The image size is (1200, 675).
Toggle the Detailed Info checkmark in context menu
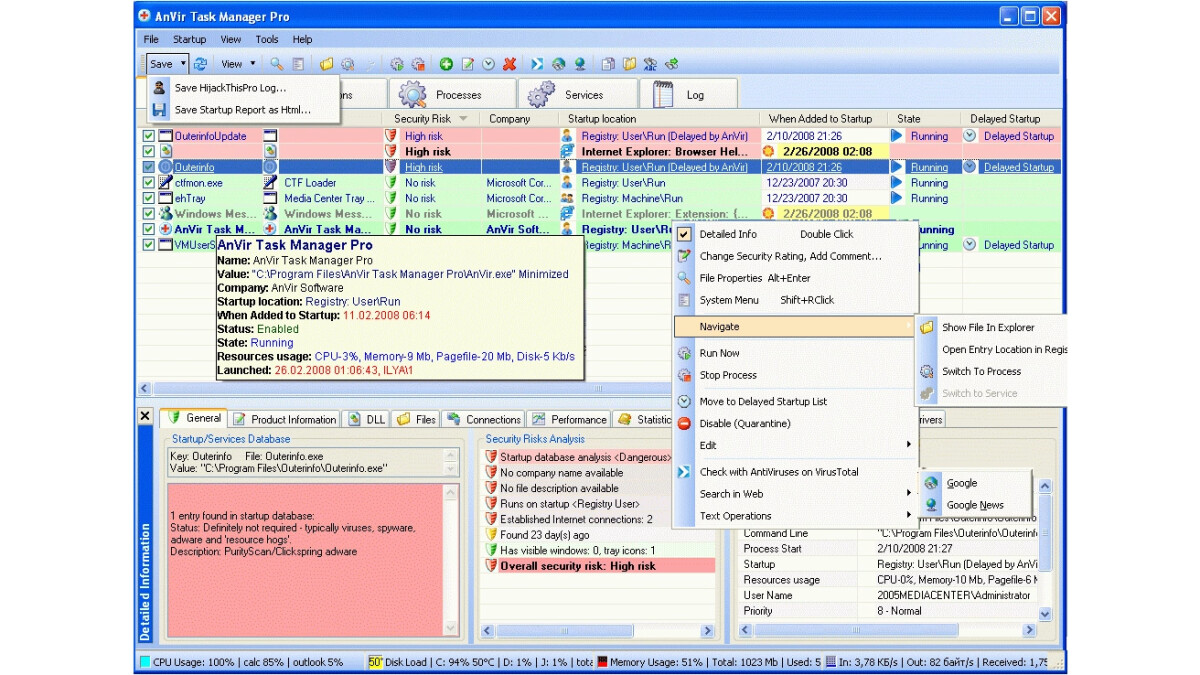point(684,234)
